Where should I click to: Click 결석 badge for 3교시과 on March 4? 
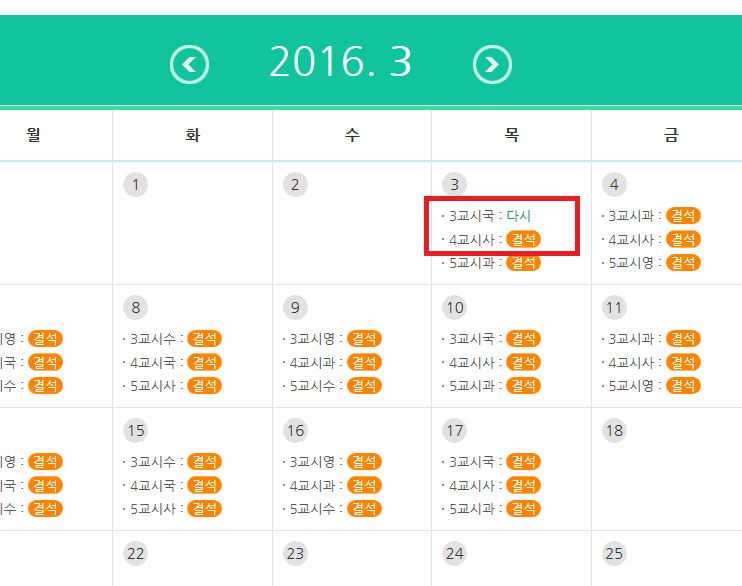coord(683,216)
